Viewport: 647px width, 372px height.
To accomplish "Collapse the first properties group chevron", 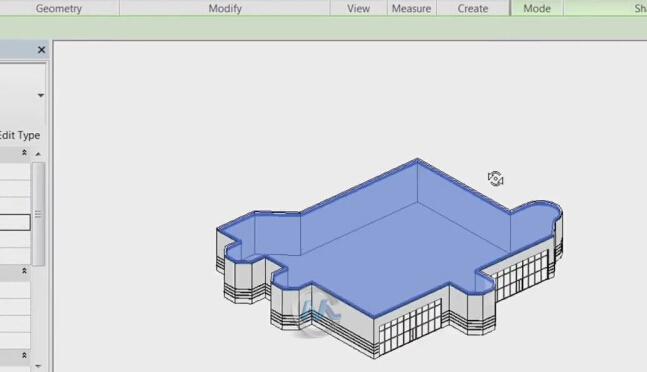I will (x=24, y=153).
